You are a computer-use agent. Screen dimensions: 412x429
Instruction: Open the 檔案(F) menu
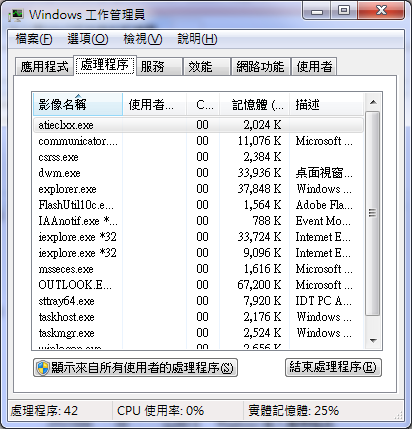click(x=34, y=39)
